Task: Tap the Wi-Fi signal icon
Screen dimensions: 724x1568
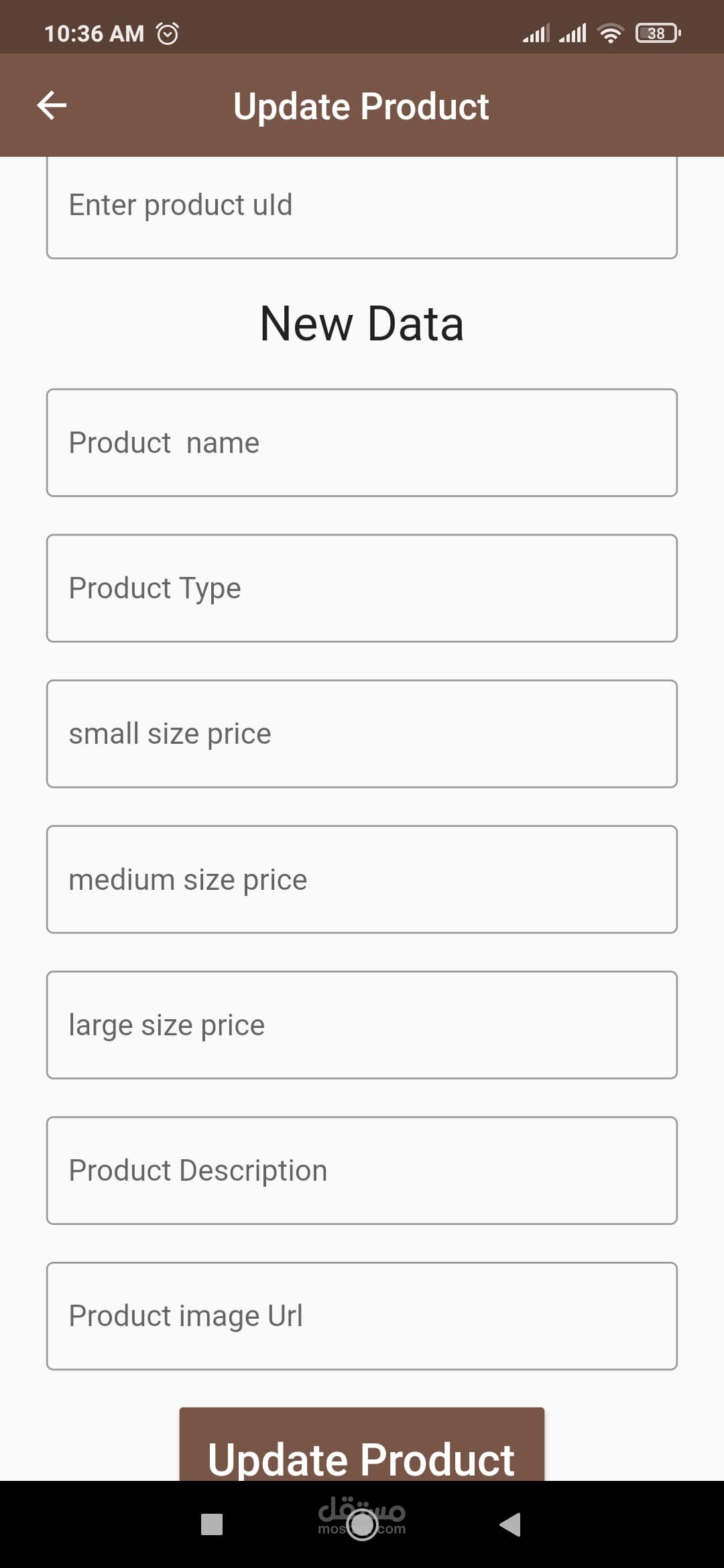Action: point(610,33)
